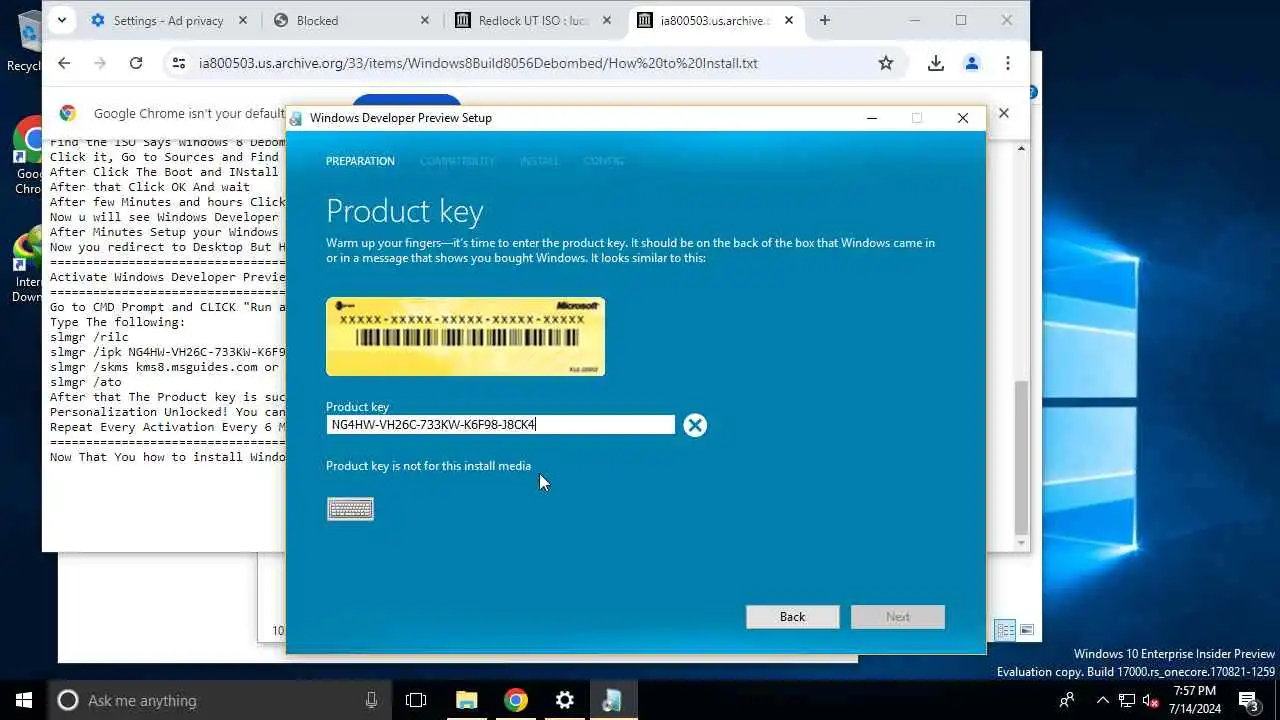1280x720 pixels.
Task: Open the Google Chrome desktop shortcut
Action: point(27,155)
